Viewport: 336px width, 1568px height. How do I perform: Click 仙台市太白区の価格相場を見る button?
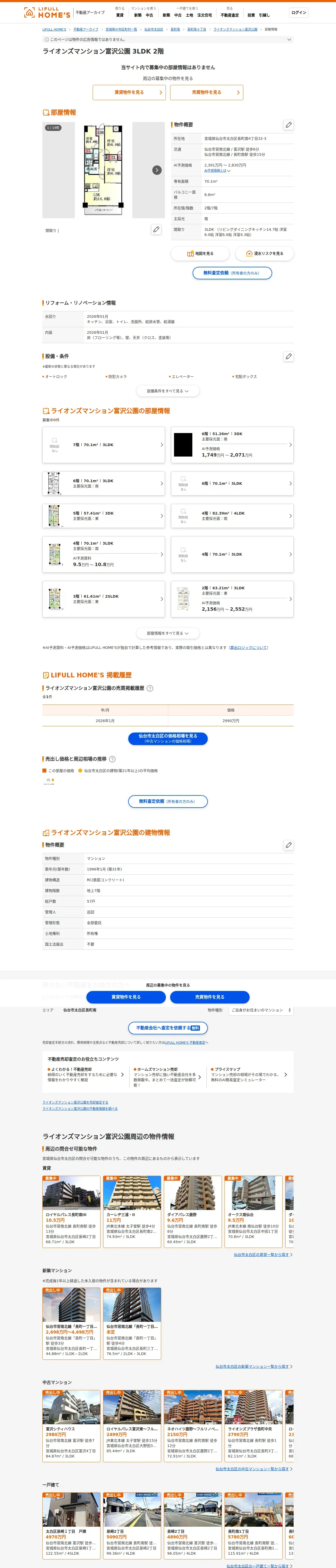coord(168,738)
